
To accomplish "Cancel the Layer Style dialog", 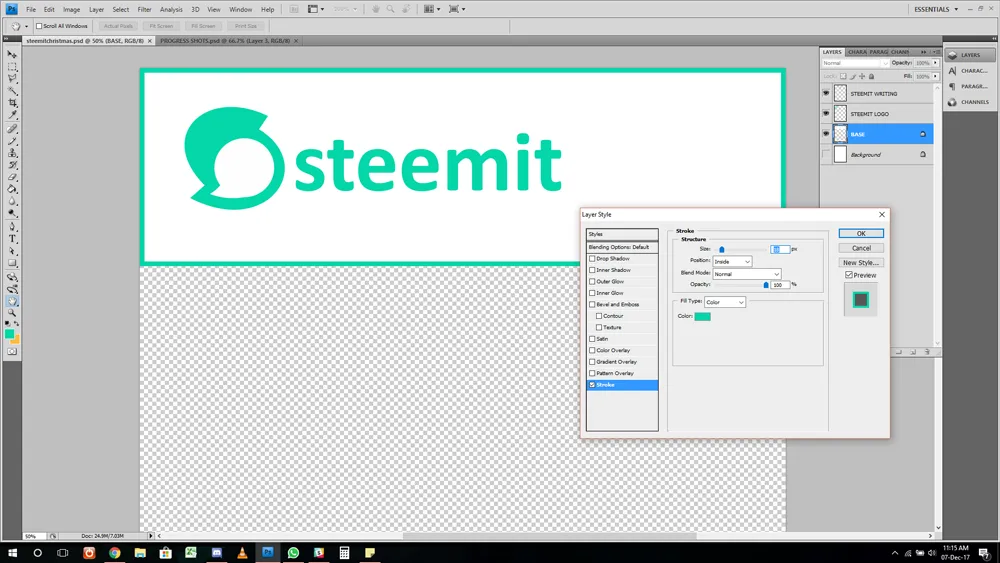I will 861,248.
